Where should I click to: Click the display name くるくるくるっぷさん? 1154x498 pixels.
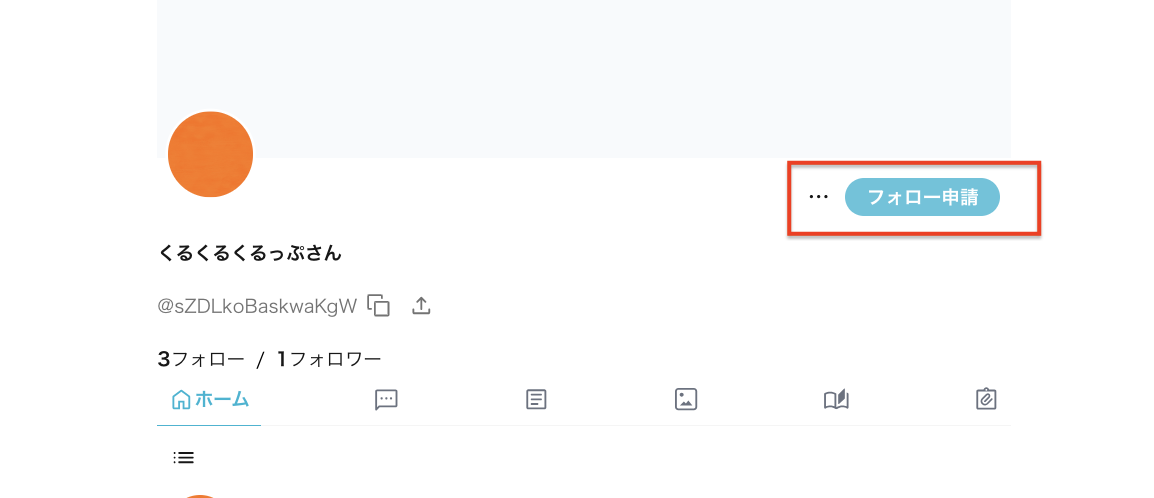(250, 254)
